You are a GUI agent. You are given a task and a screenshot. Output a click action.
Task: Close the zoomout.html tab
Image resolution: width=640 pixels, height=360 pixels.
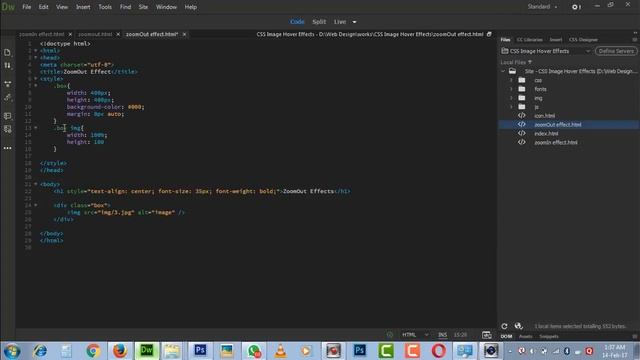coord(118,34)
